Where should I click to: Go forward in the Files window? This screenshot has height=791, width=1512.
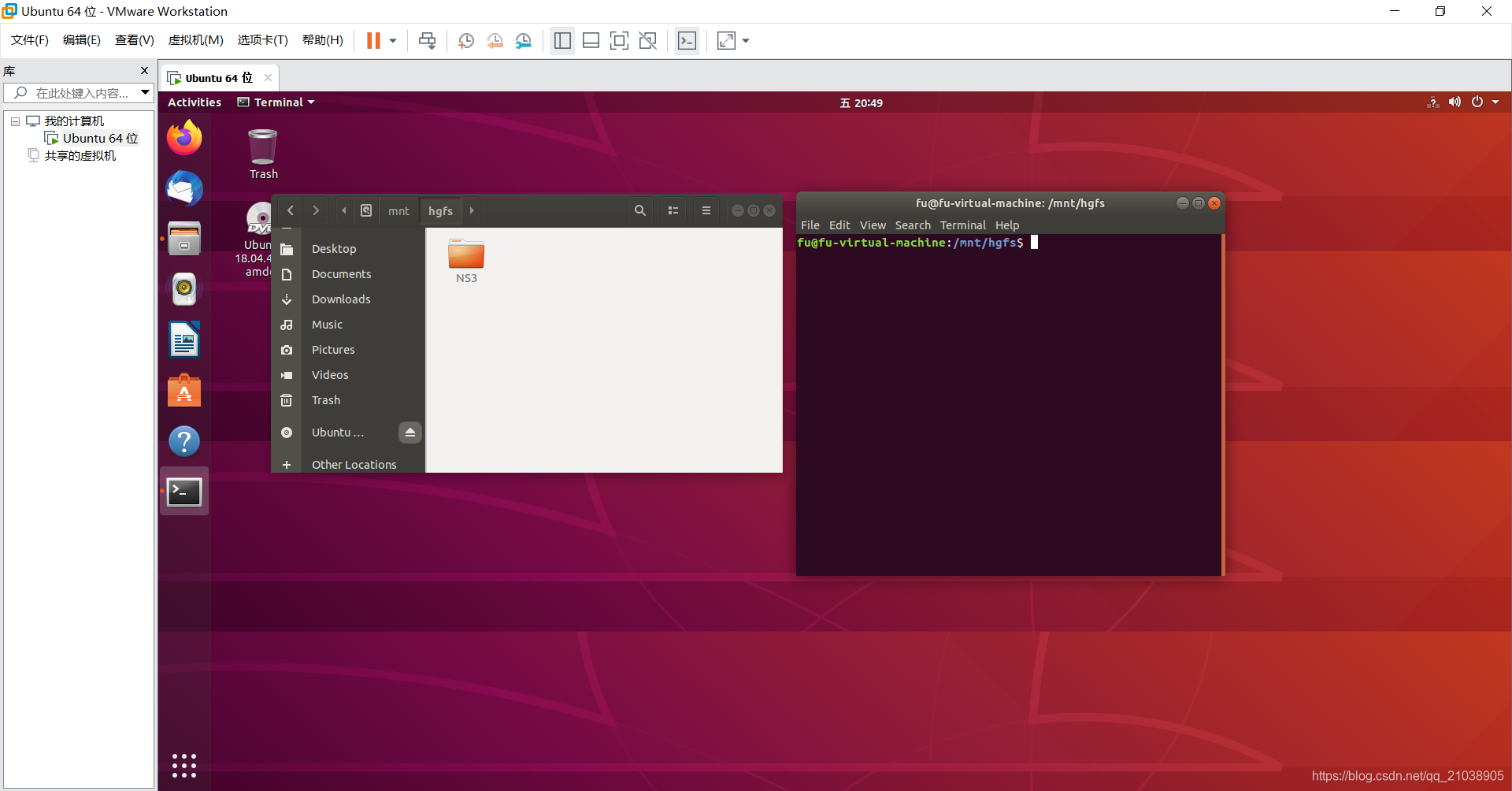click(316, 210)
